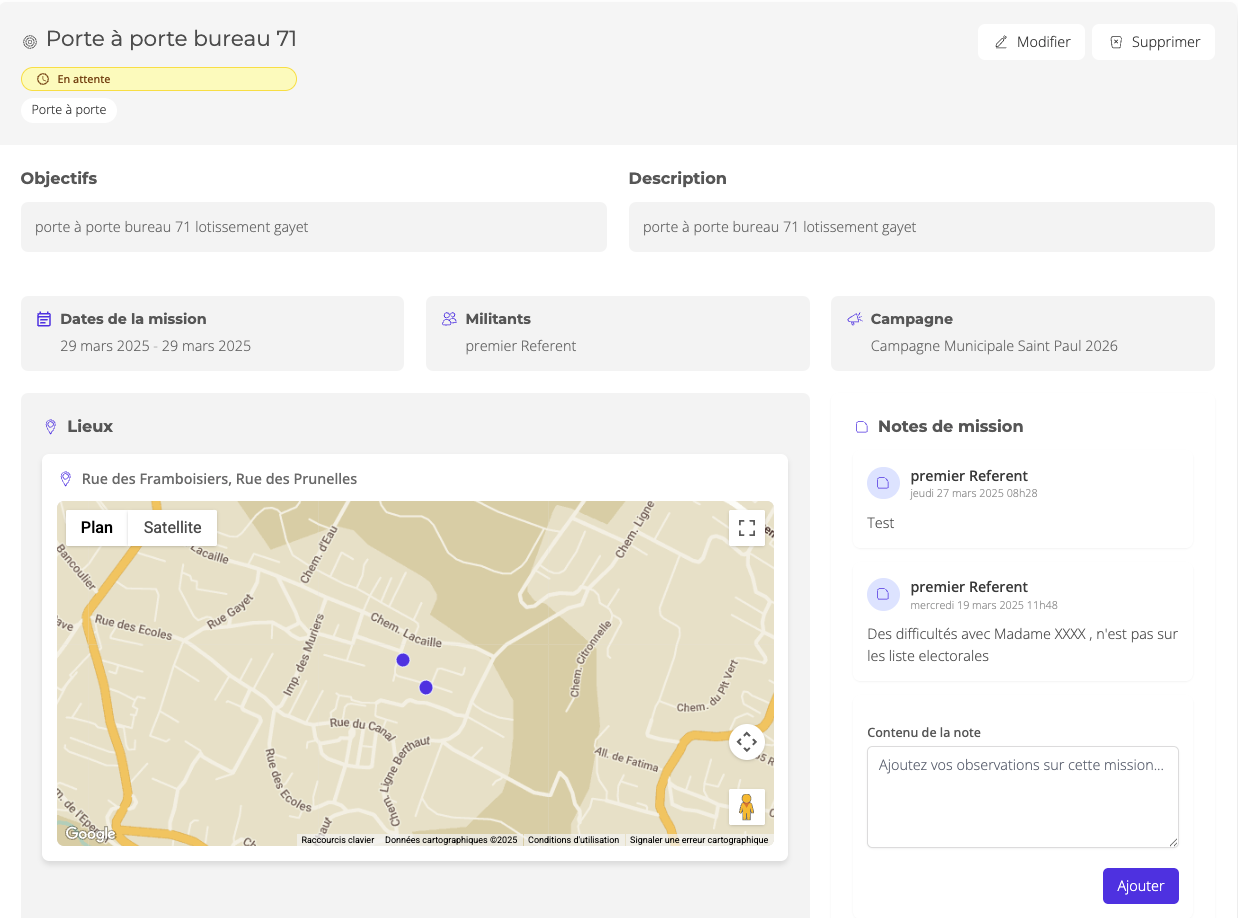Click 'mercredi 19 mars 2025 11h48' timestamp
The height and width of the screenshot is (918, 1238).
click(x=984, y=605)
